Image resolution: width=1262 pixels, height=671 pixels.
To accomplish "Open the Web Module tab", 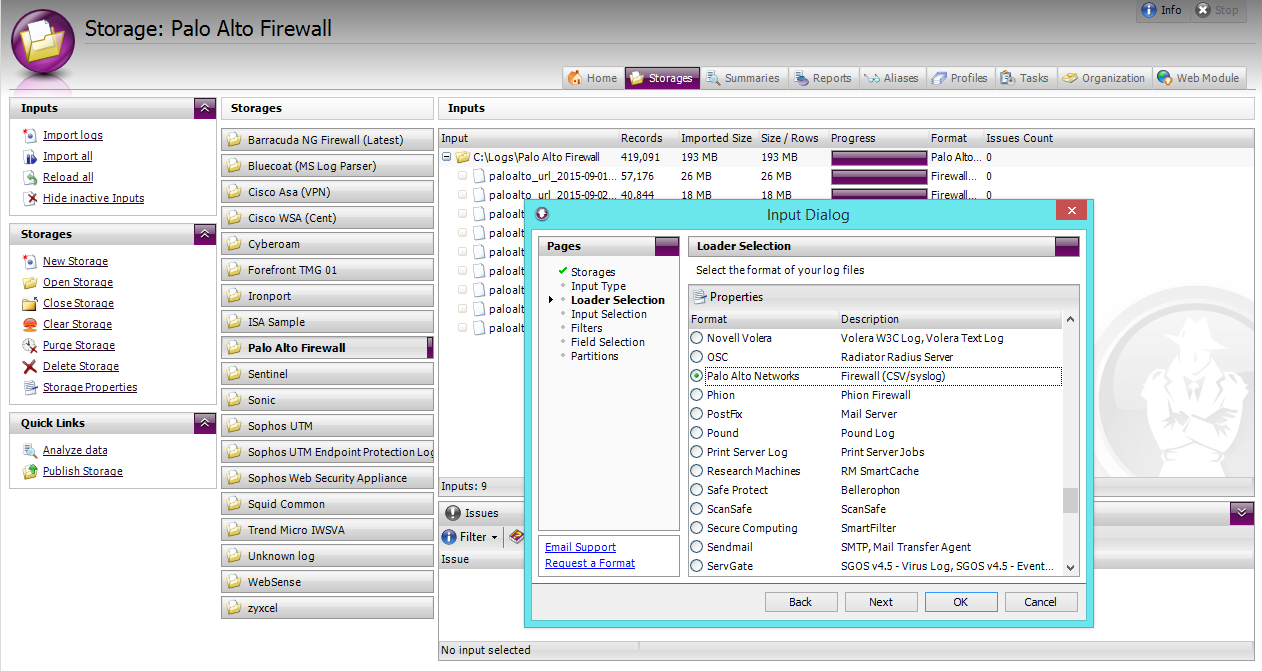I will click(1199, 78).
